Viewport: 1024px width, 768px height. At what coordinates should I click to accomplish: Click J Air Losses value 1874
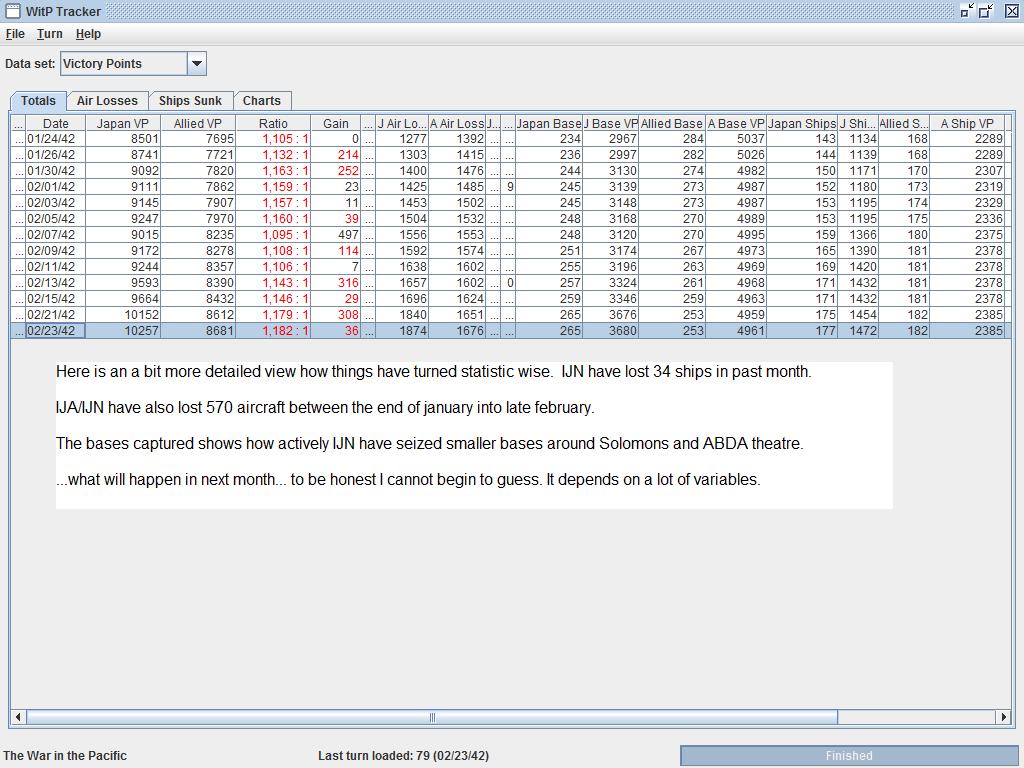pos(402,330)
